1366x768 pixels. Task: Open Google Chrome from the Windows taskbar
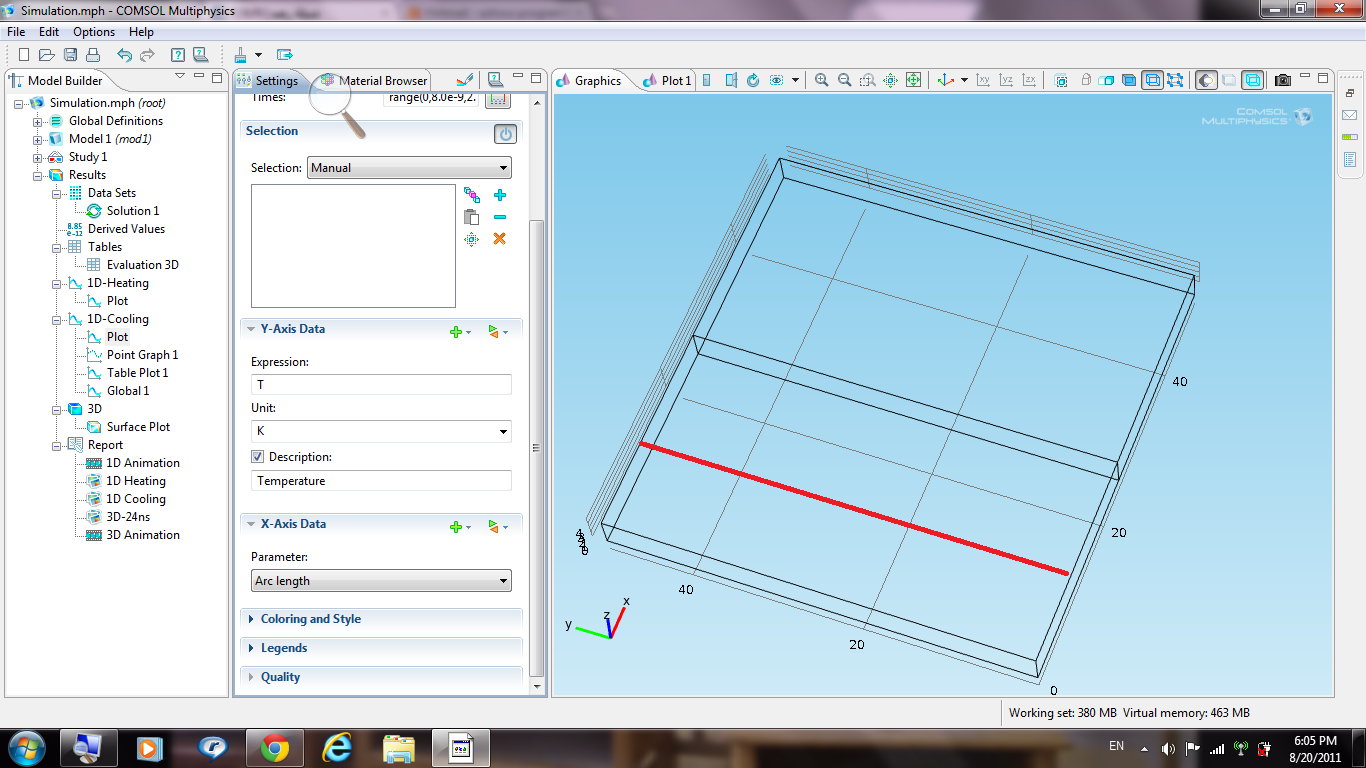click(x=275, y=747)
